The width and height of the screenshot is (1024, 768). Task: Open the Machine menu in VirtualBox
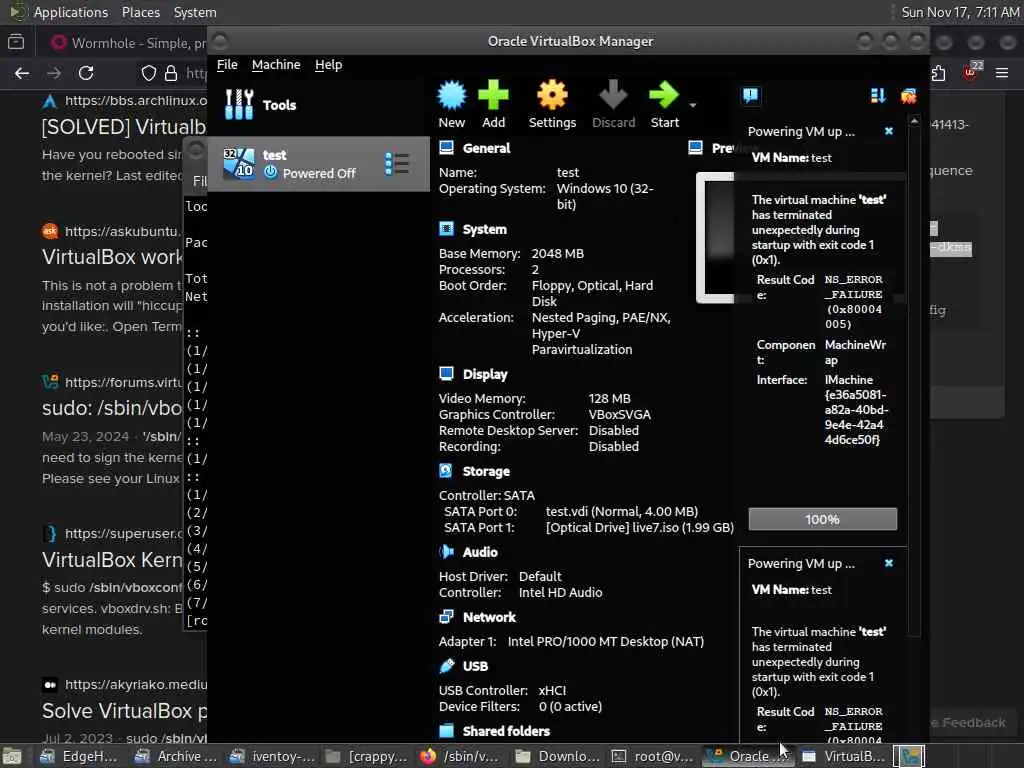(x=276, y=65)
